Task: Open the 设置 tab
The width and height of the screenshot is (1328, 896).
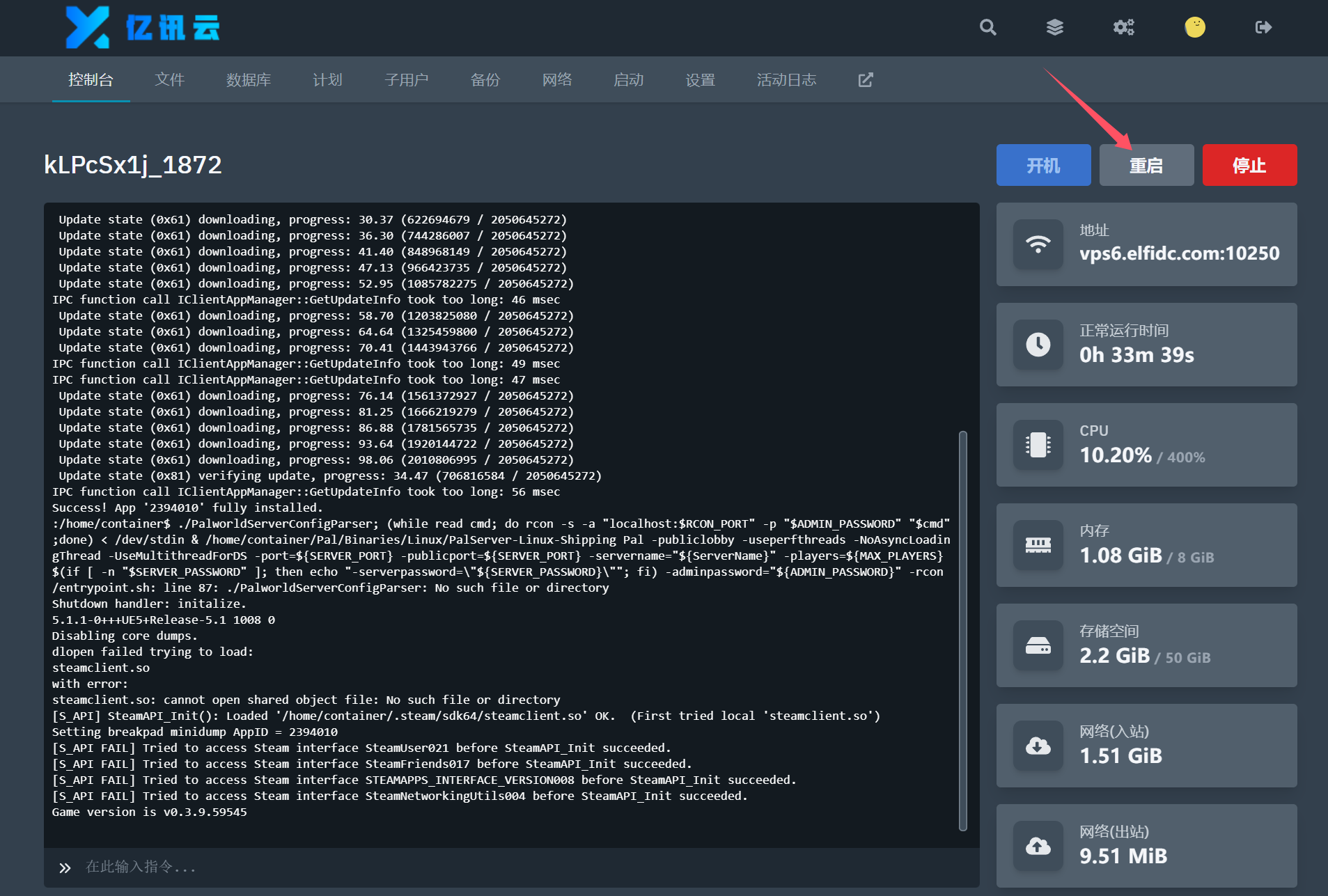Action: (701, 80)
